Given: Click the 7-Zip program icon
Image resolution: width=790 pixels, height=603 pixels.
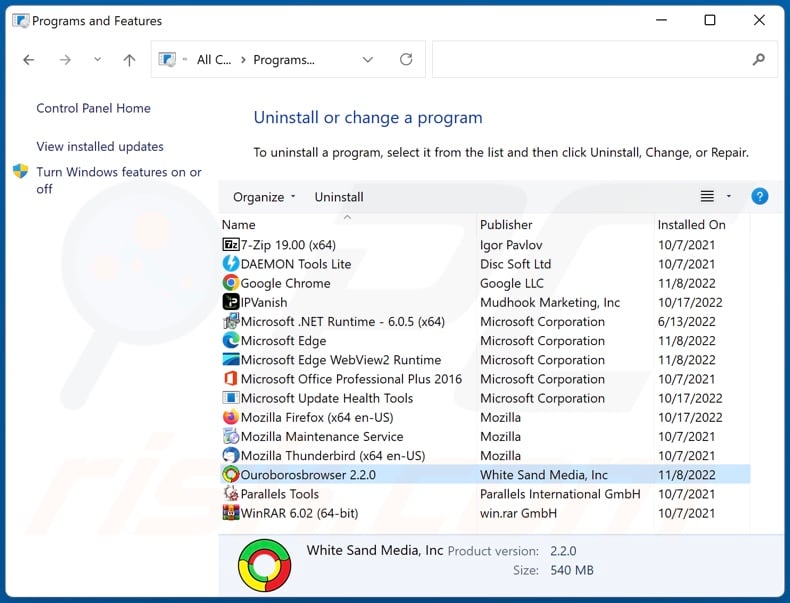Looking at the screenshot, I should click(x=231, y=245).
